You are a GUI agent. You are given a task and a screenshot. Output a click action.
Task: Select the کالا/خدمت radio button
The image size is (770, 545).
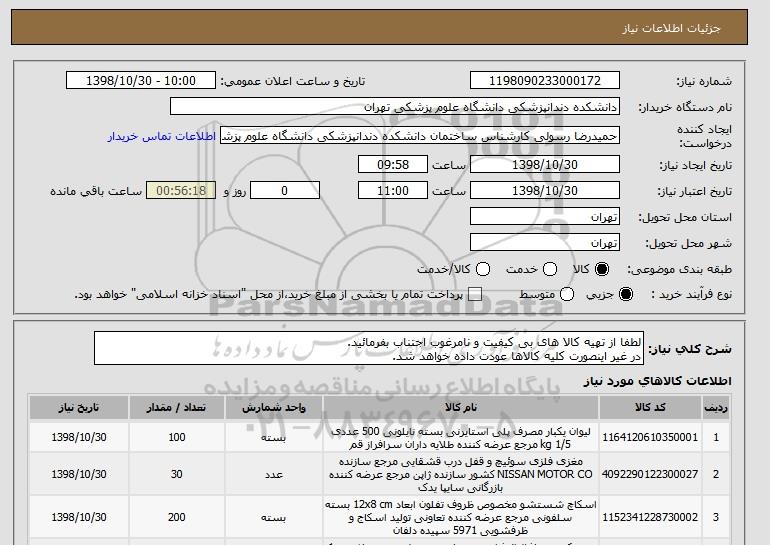pos(483,269)
